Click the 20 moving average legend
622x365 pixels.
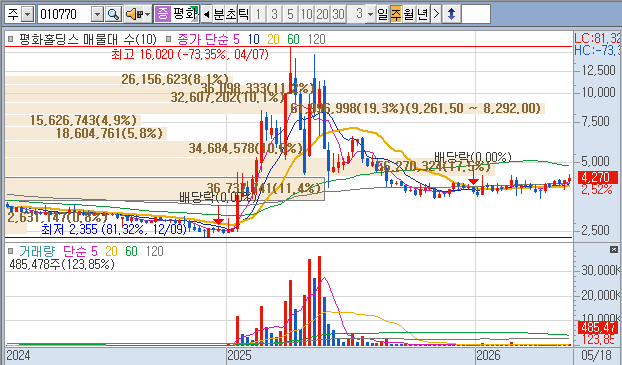[273, 39]
